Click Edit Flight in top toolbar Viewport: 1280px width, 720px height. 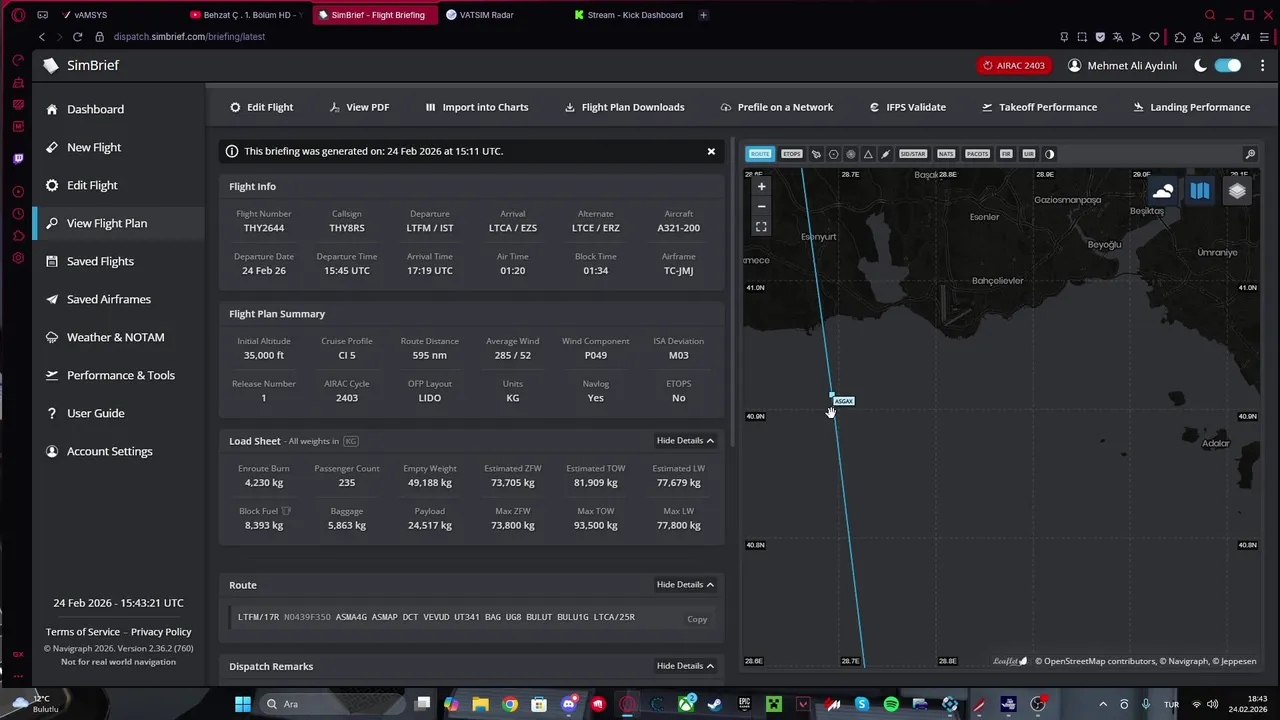tap(261, 107)
